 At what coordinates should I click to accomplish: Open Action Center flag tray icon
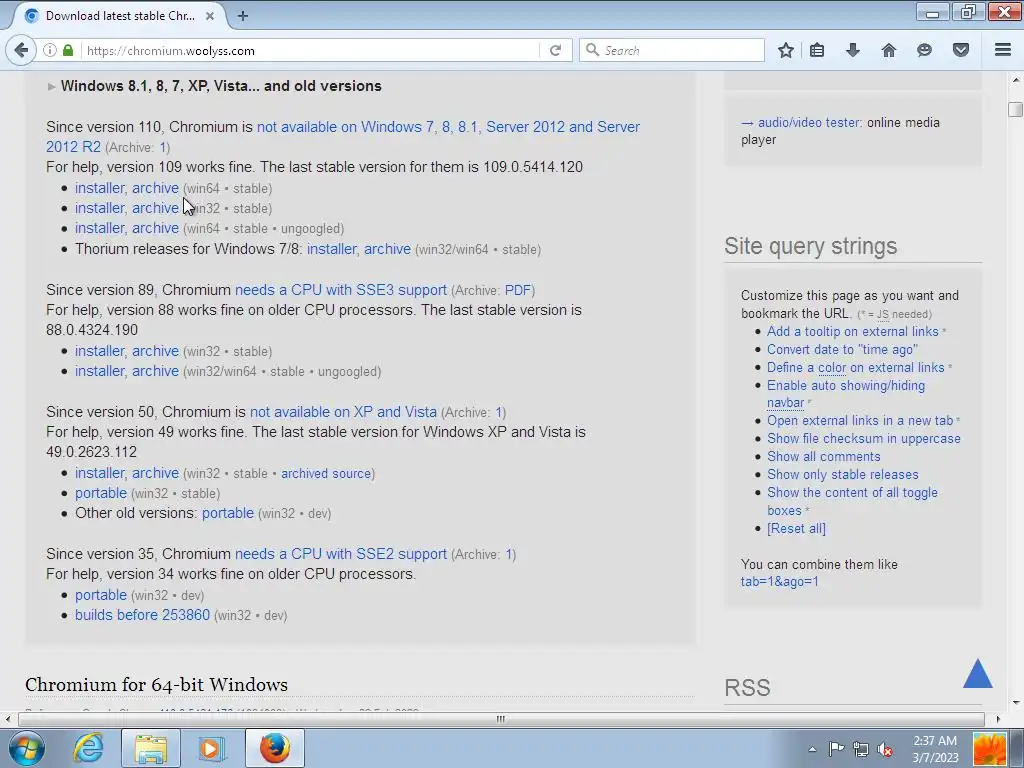click(836, 749)
